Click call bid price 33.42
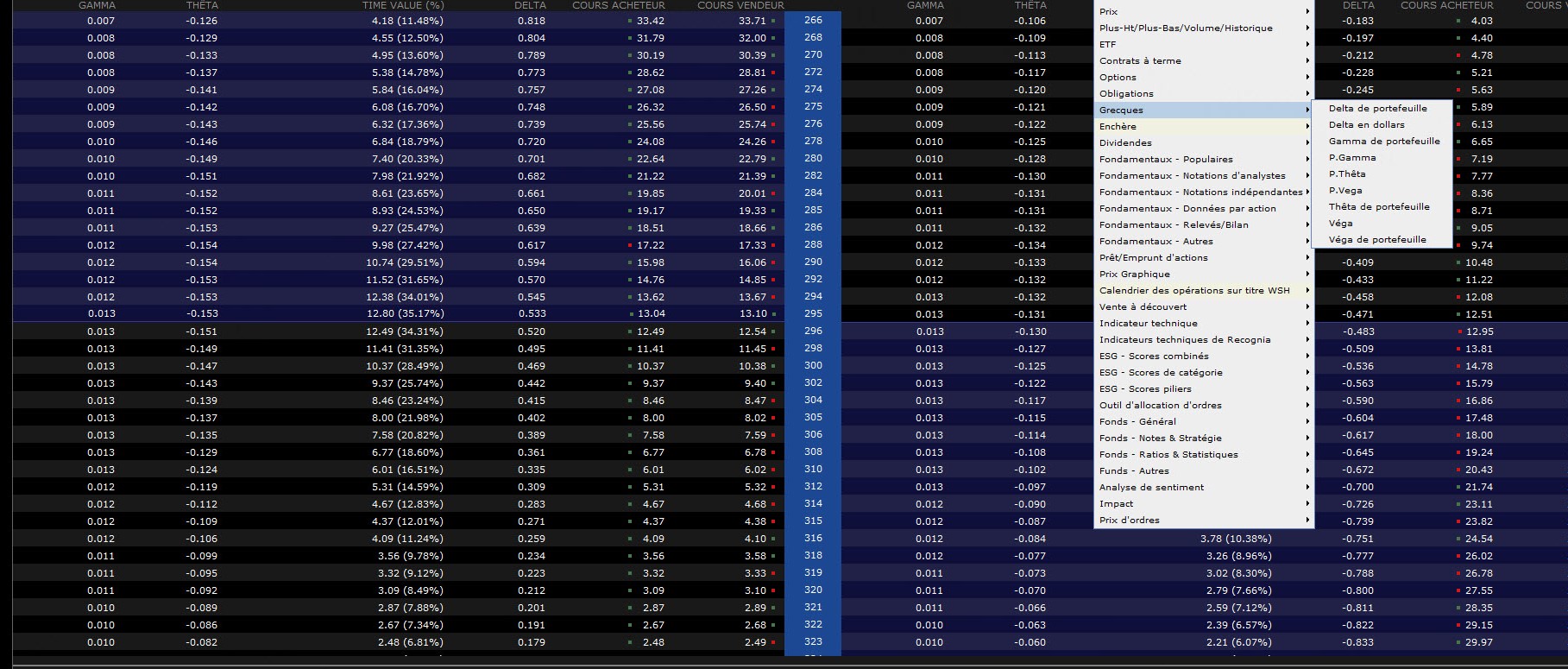The width and height of the screenshot is (1568, 669). tap(650, 20)
